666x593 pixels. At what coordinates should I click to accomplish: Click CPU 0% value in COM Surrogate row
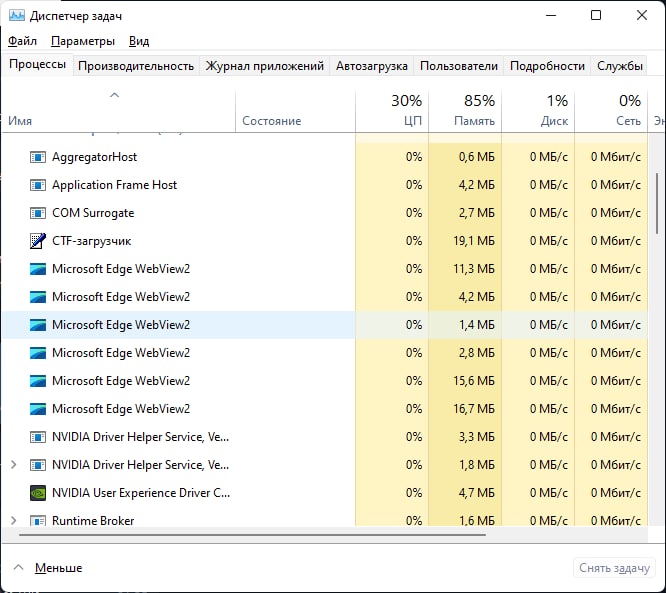point(414,213)
